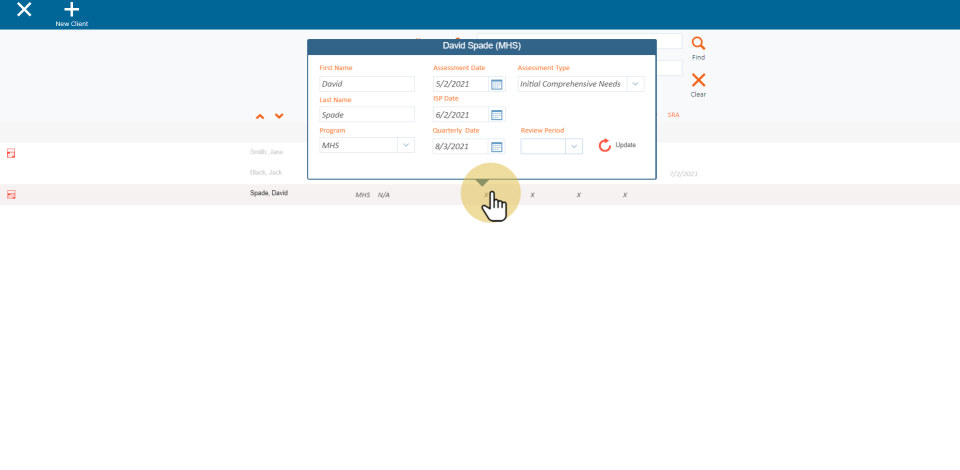Click the Find magnifier icon

(x=698, y=44)
